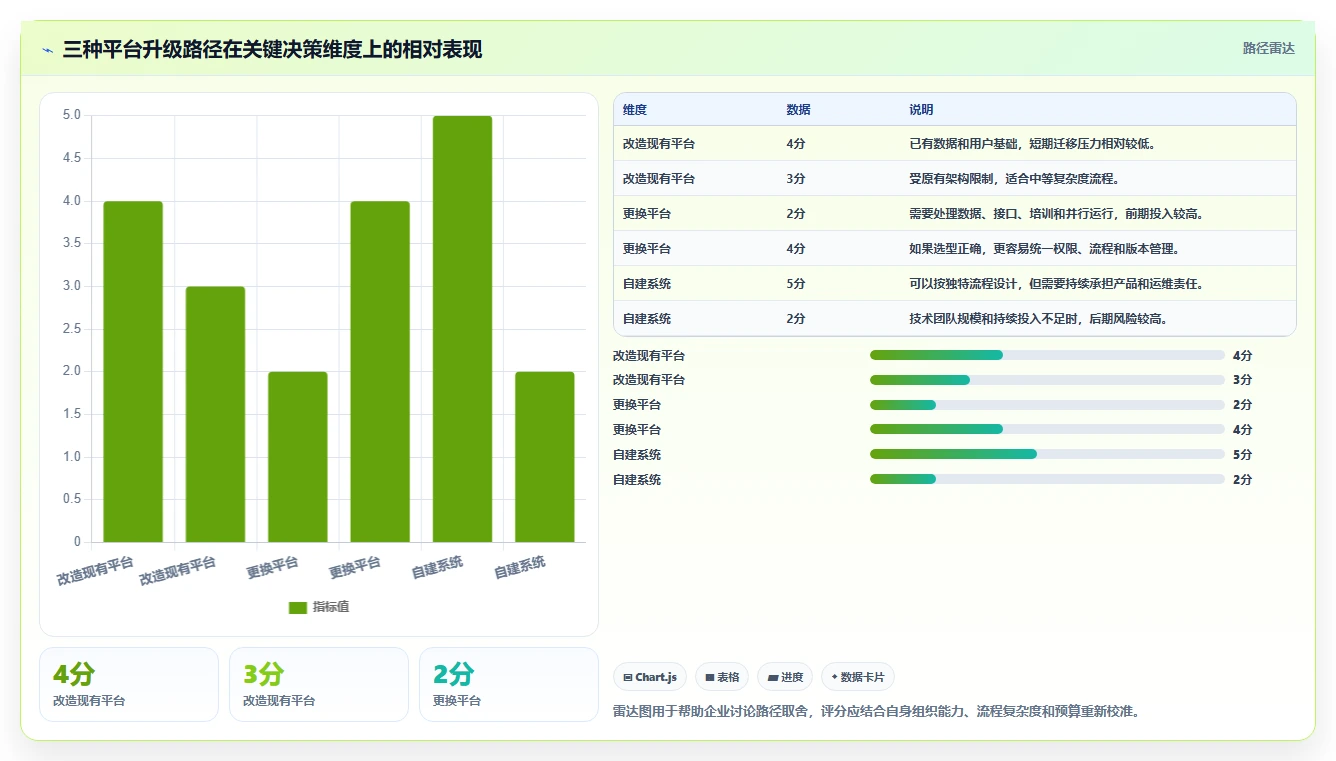Image resolution: width=1336 pixels, height=761 pixels.
Task: Click the 改造现有平台 chart bar at value 3.0
Action: pyautogui.click(x=215, y=414)
